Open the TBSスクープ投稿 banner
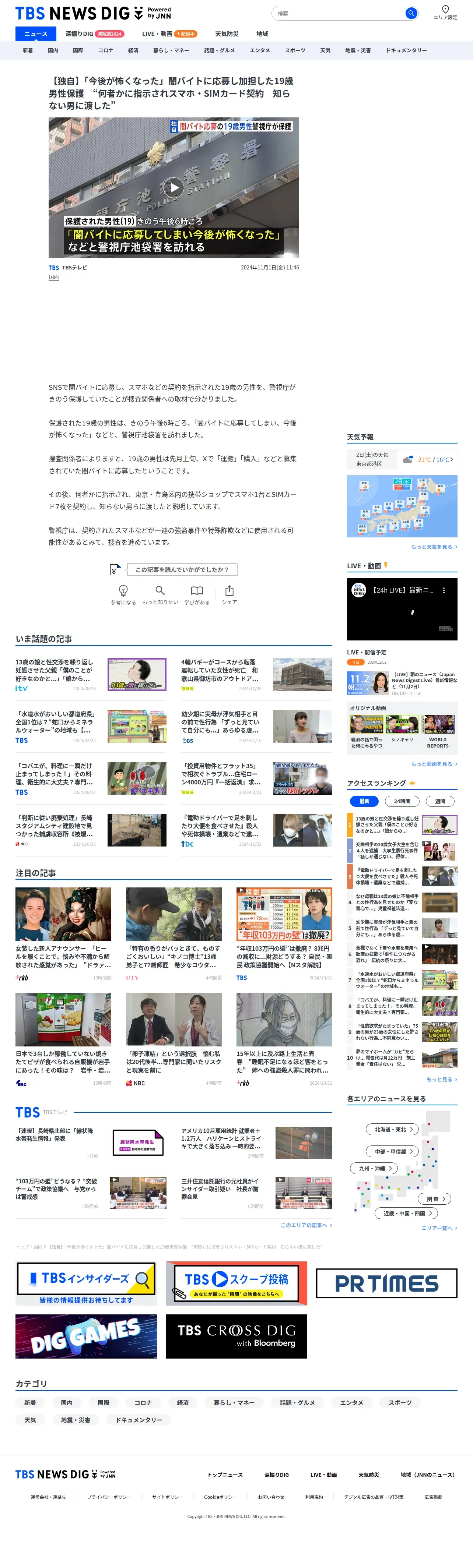The height and width of the screenshot is (1568, 473). tap(236, 1283)
